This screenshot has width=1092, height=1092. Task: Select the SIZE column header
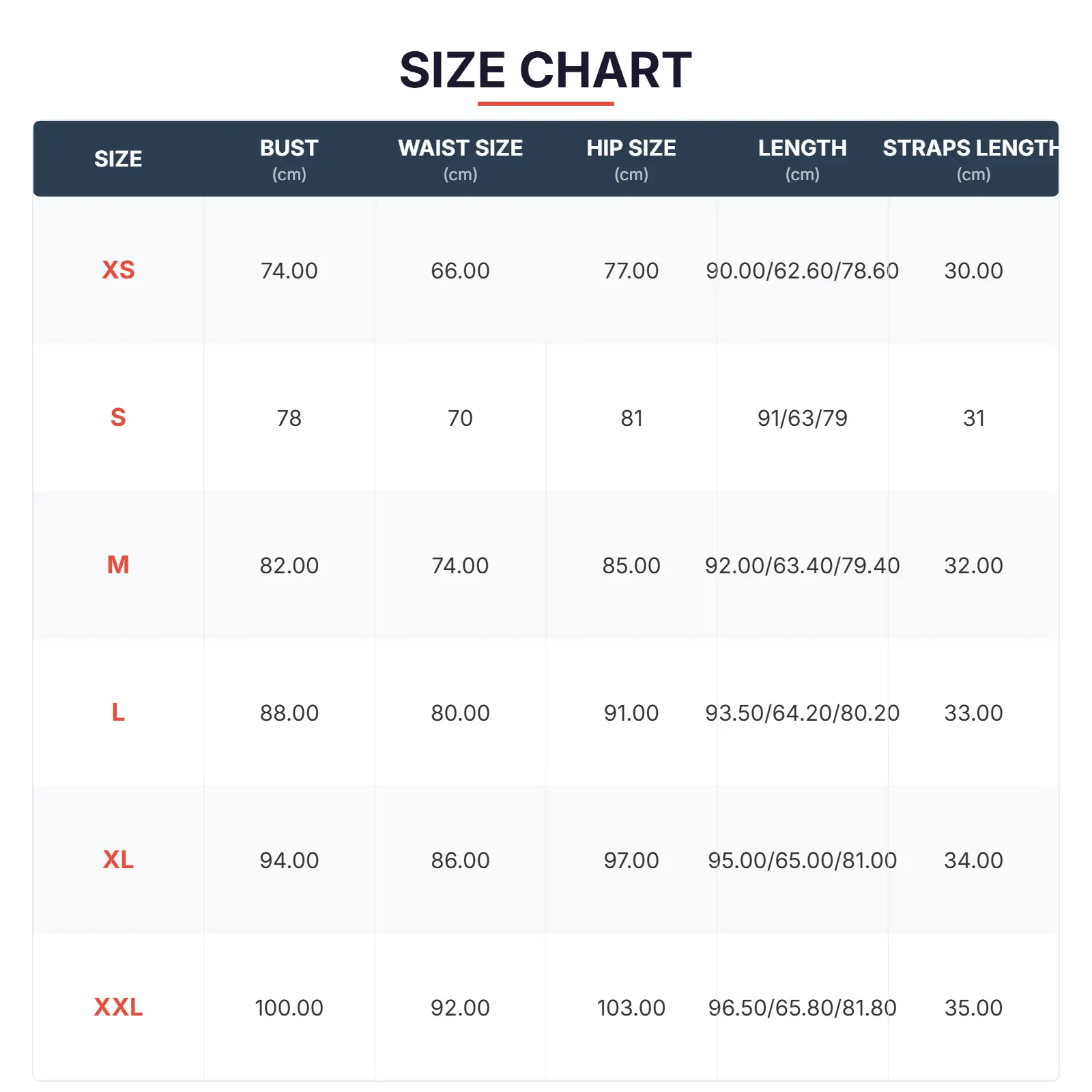(118, 159)
